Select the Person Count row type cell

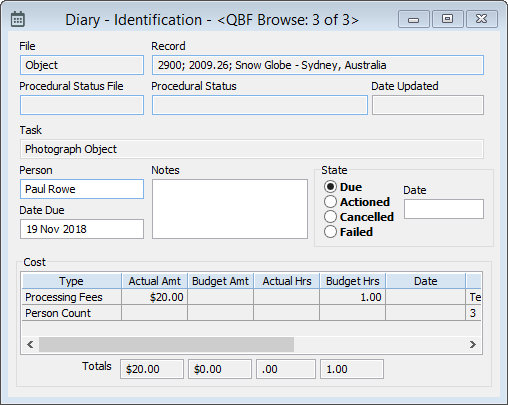point(72,313)
